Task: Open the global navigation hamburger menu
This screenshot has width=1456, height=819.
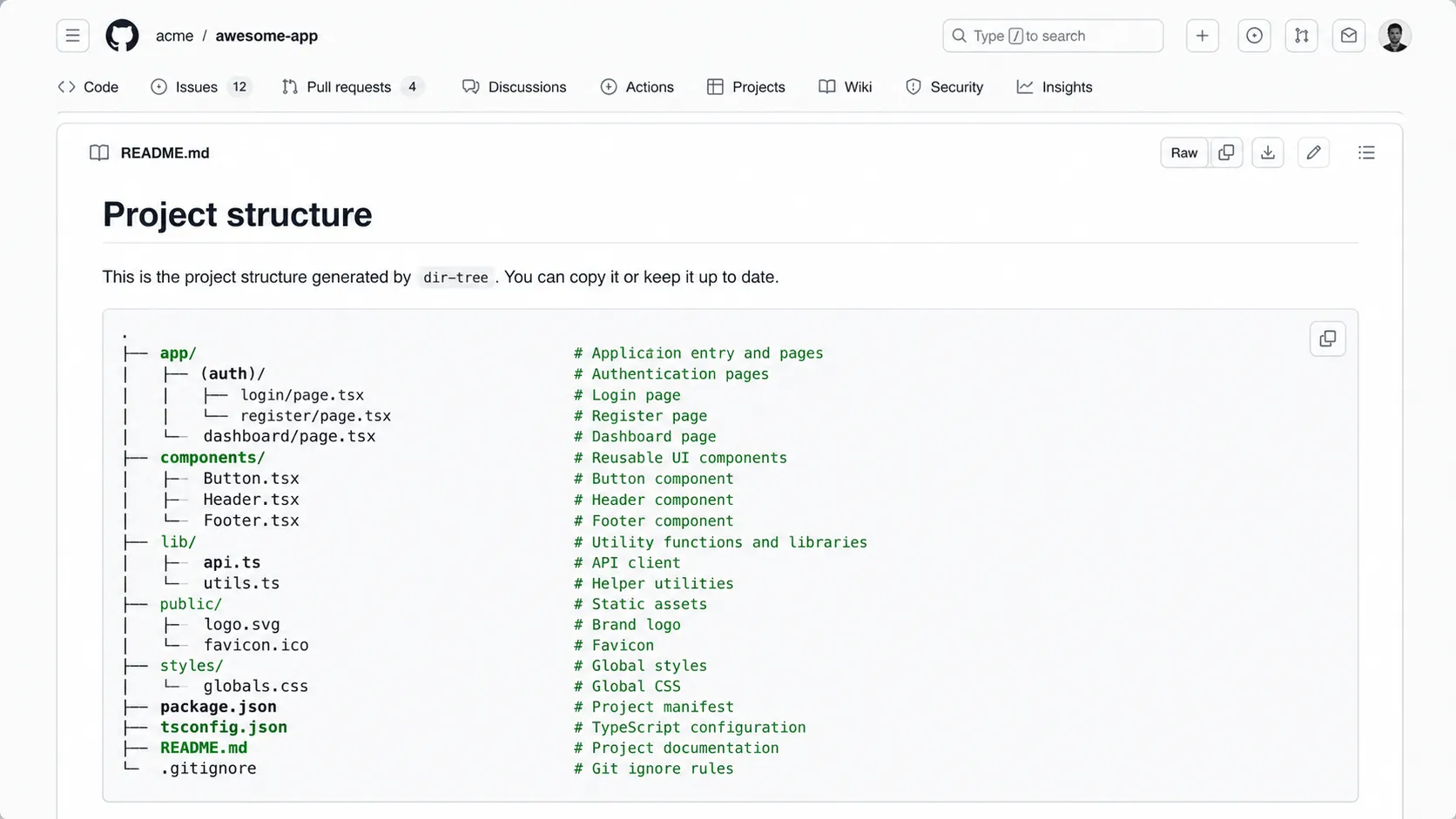Action: pyautogui.click(x=72, y=35)
